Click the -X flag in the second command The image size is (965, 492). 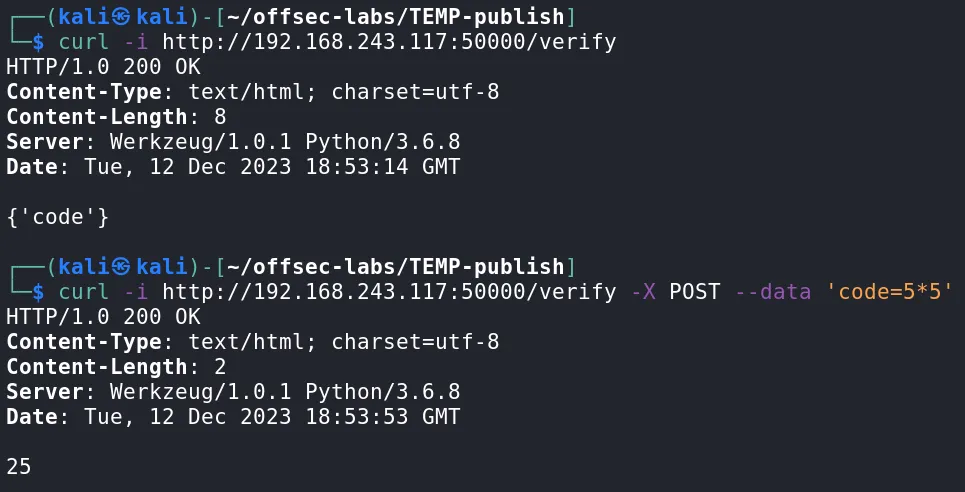(642, 292)
